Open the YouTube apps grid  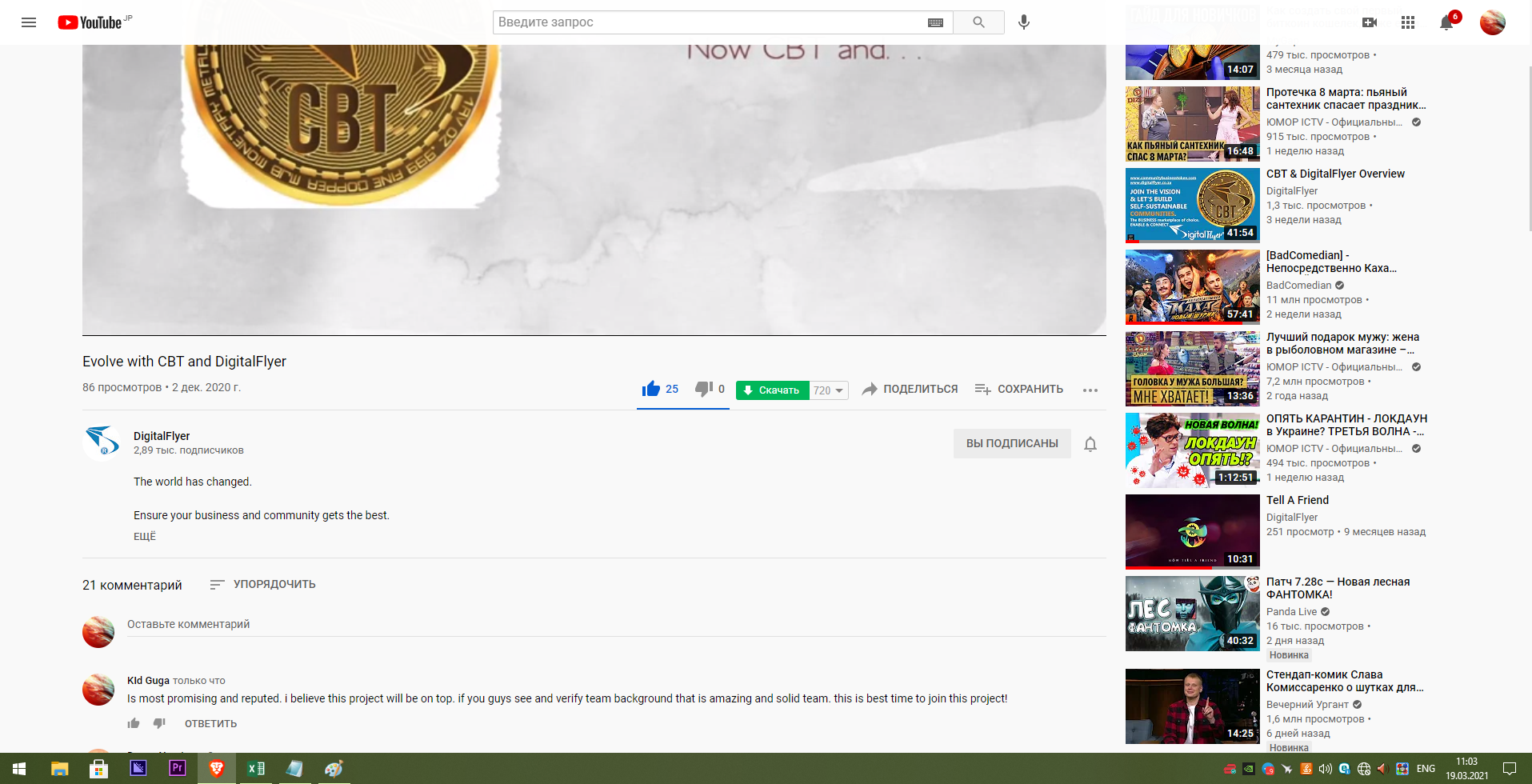(x=1408, y=22)
